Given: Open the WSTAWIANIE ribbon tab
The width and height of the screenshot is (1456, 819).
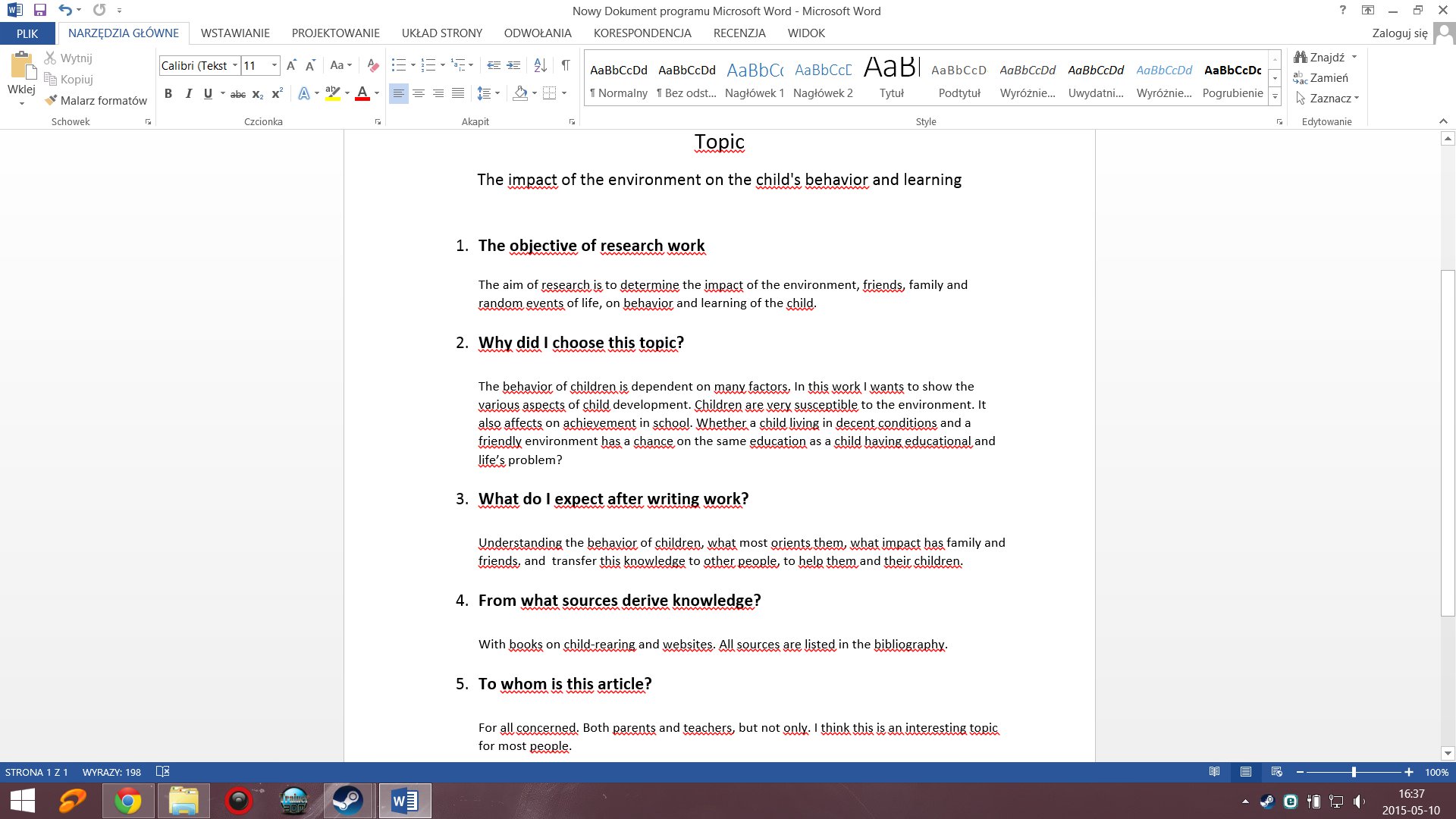Looking at the screenshot, I should coord(235,33).
